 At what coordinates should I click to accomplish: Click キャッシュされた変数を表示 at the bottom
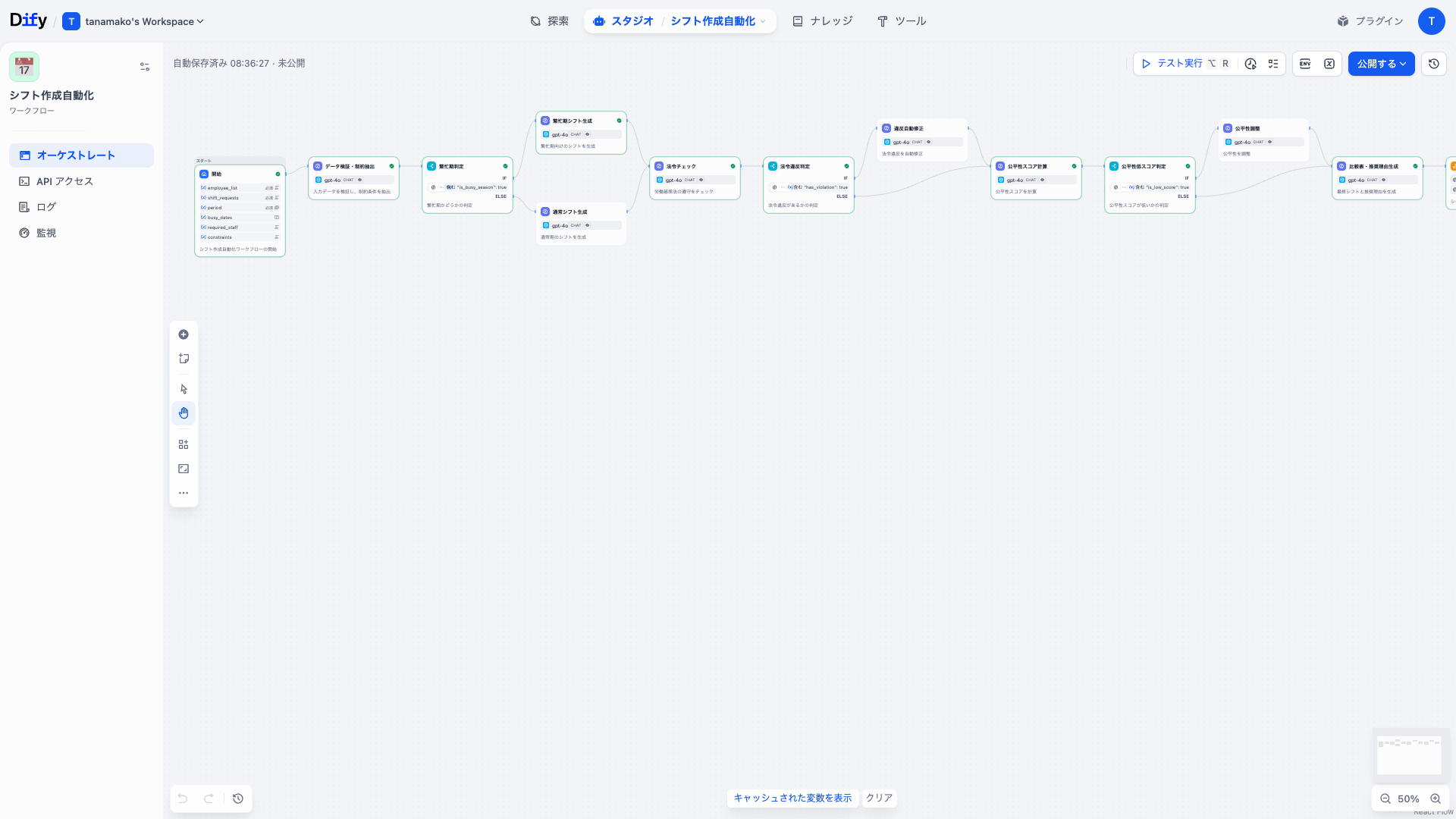click(792, 798)
